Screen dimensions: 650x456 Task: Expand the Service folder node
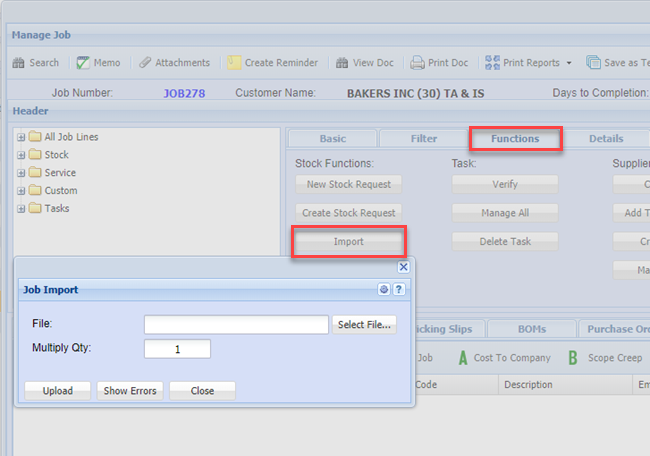(20, 173)
